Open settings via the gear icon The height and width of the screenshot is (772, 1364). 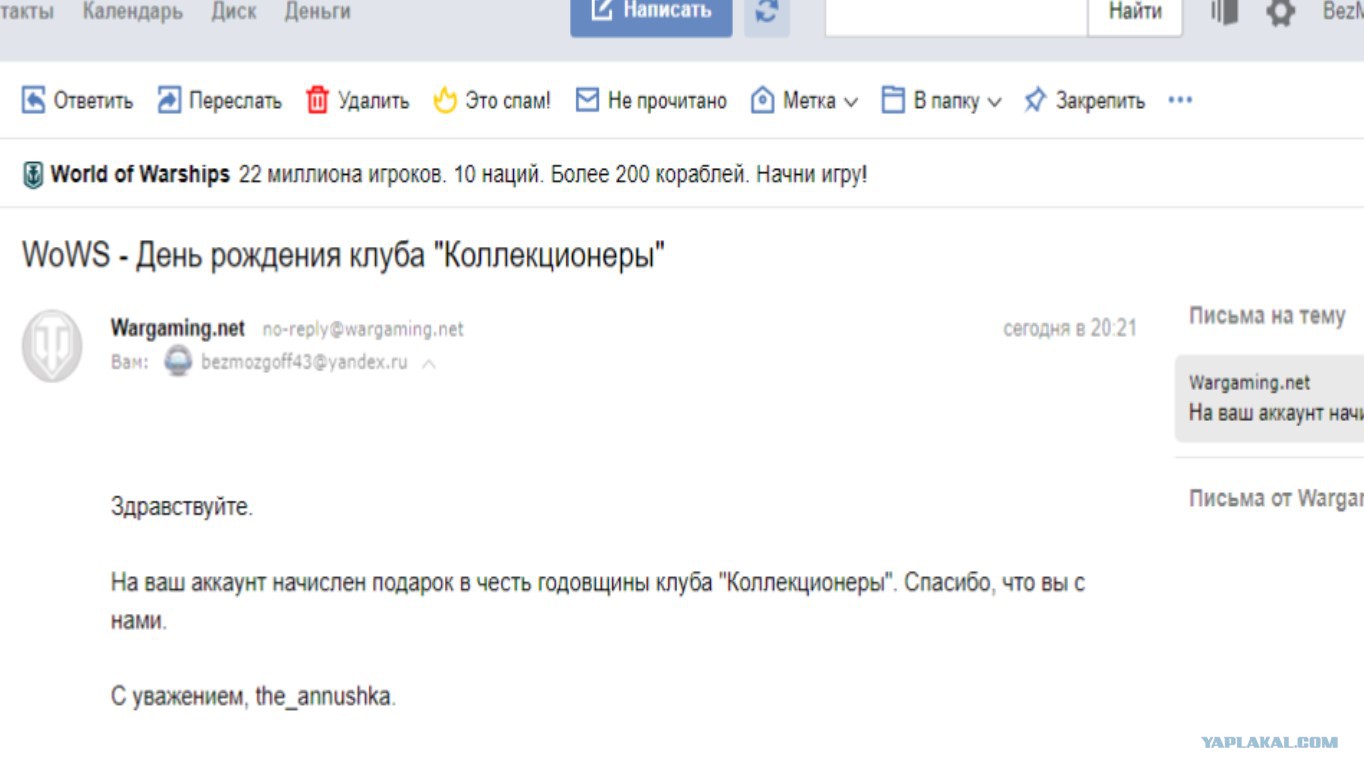point(1281,12)
